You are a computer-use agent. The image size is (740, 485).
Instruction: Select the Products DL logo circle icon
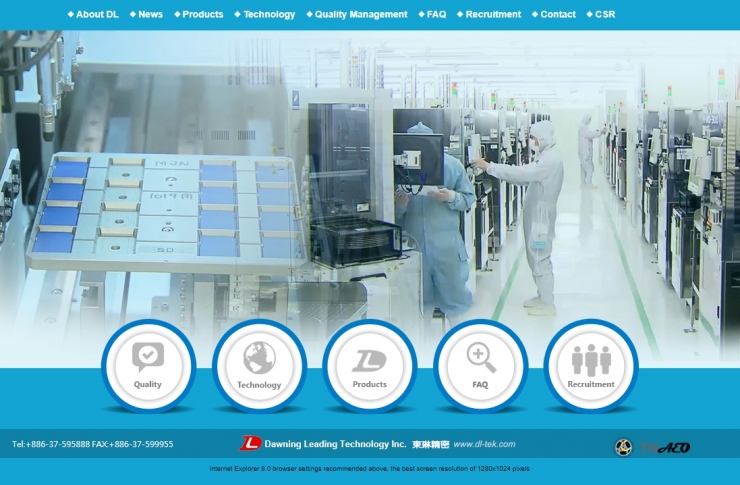point(369,366)
